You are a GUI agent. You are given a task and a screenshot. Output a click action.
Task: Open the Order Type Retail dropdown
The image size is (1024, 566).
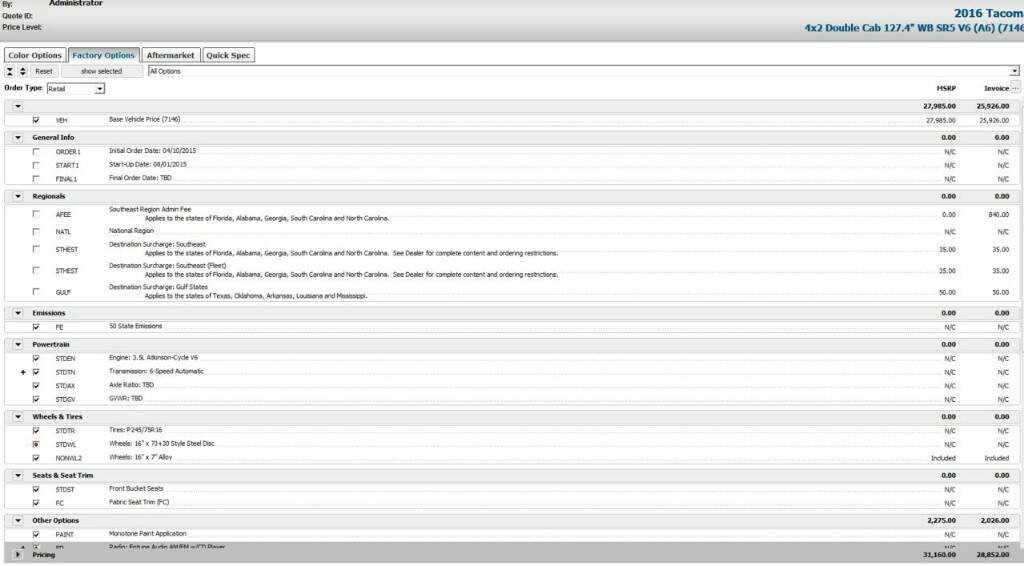pyautogui.click(x=99, y=89)
